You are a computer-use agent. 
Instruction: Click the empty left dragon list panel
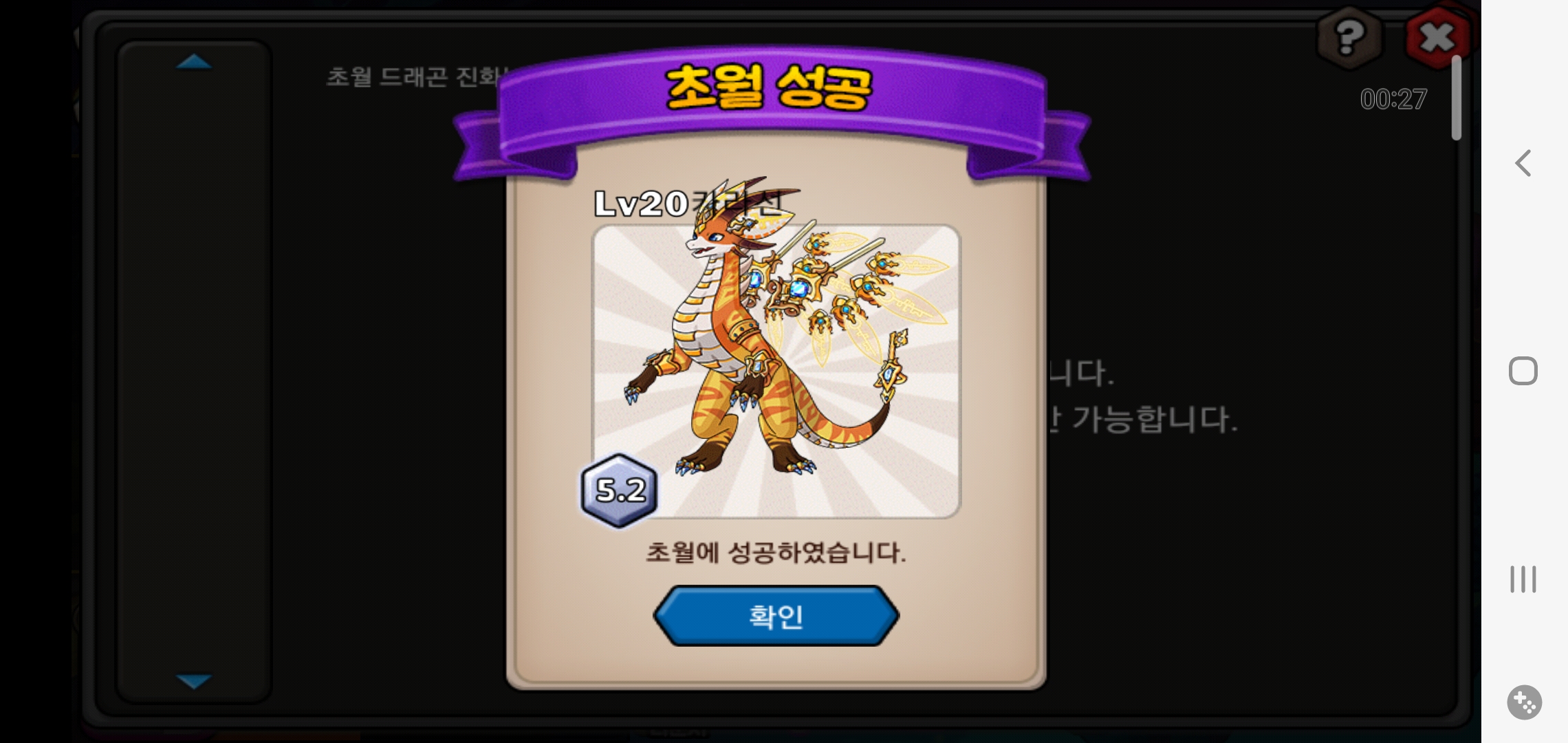194,371
